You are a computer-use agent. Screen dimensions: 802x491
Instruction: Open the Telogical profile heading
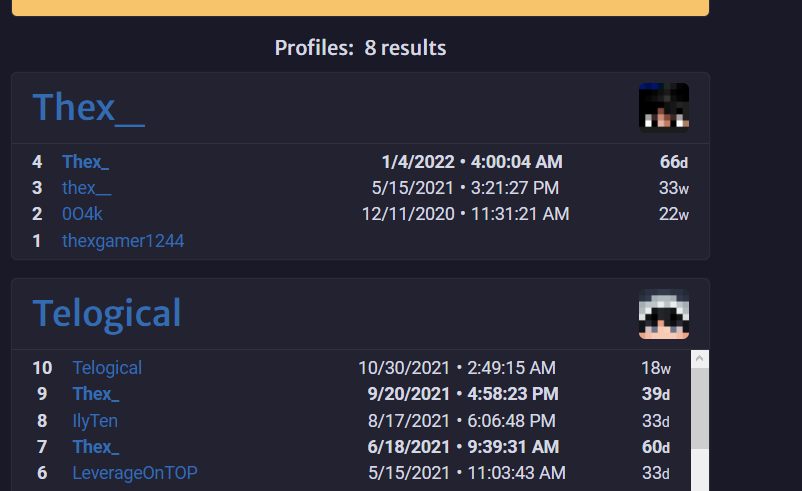coord(106,314)
